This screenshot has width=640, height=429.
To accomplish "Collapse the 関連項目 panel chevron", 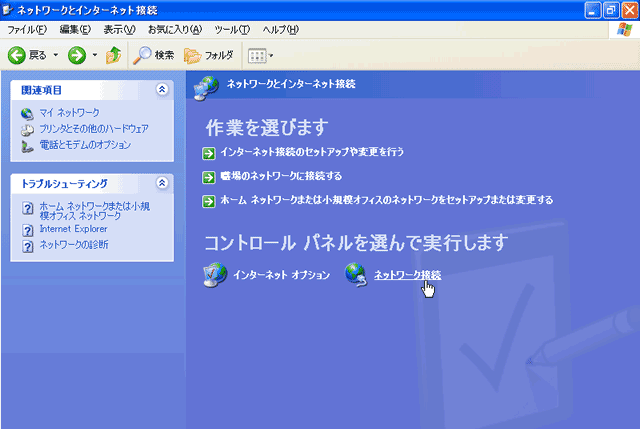I will pyautogui.click(x=162, y=89).
